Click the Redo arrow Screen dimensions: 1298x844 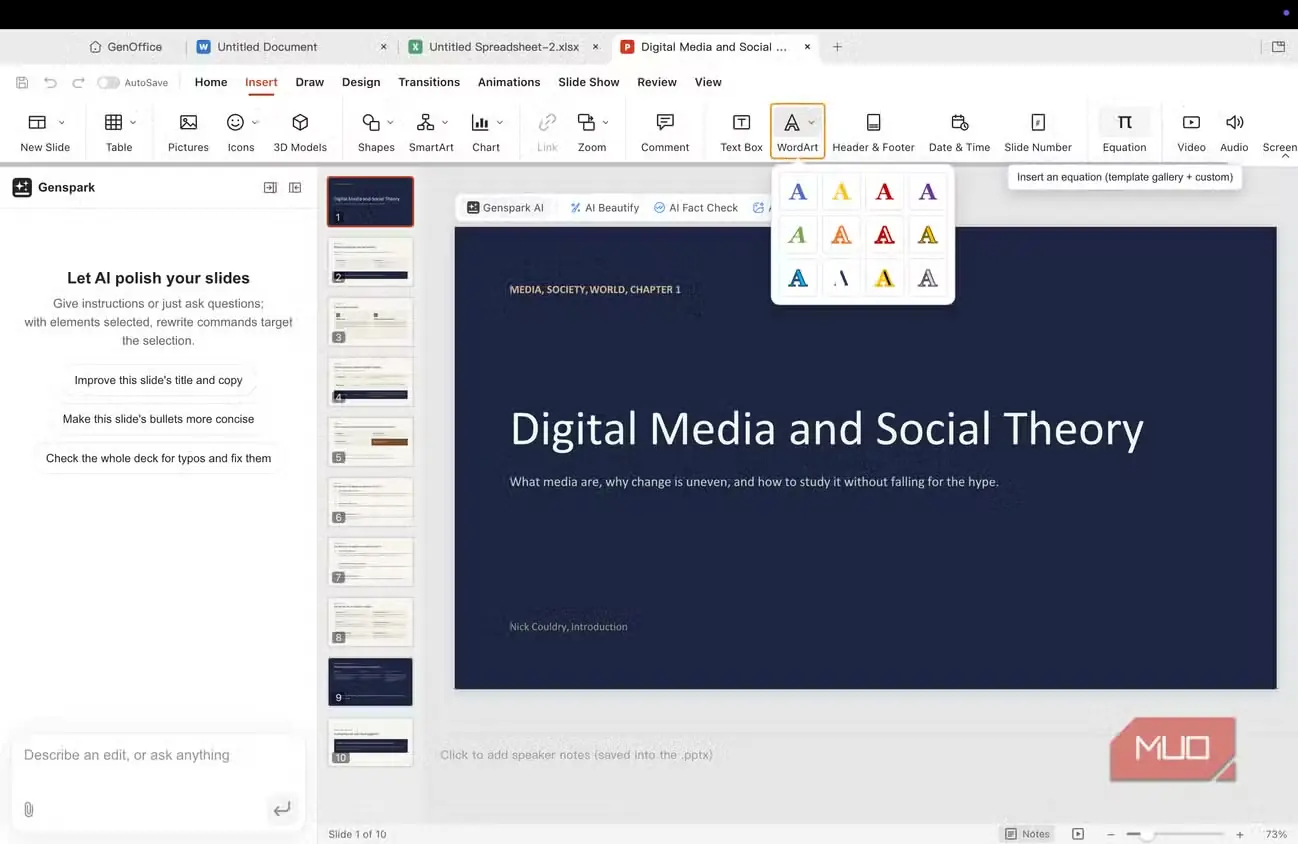78,83
